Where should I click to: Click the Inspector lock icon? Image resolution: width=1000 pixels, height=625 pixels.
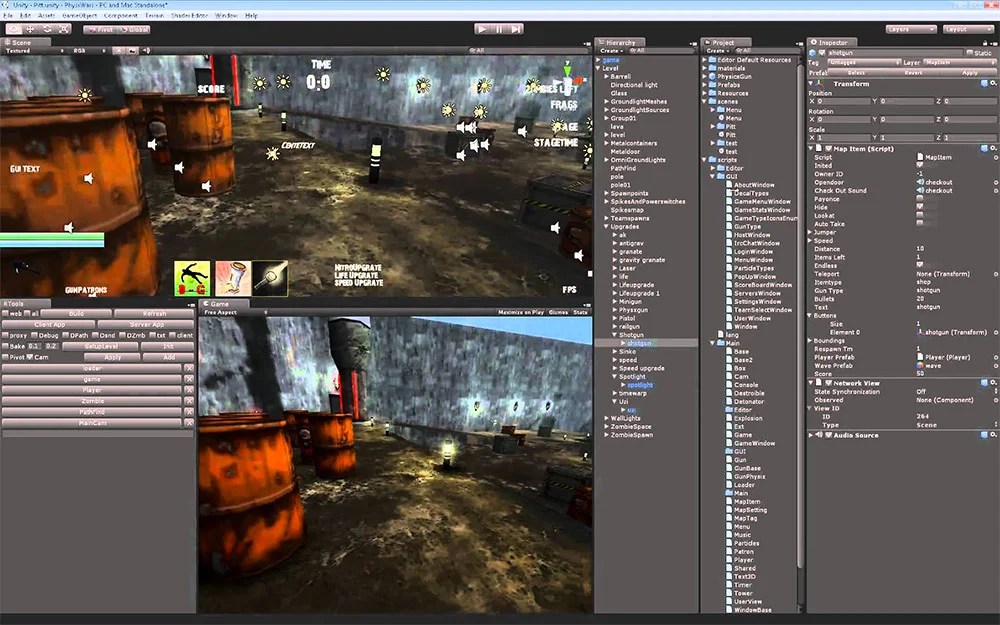tap(985, 43)
